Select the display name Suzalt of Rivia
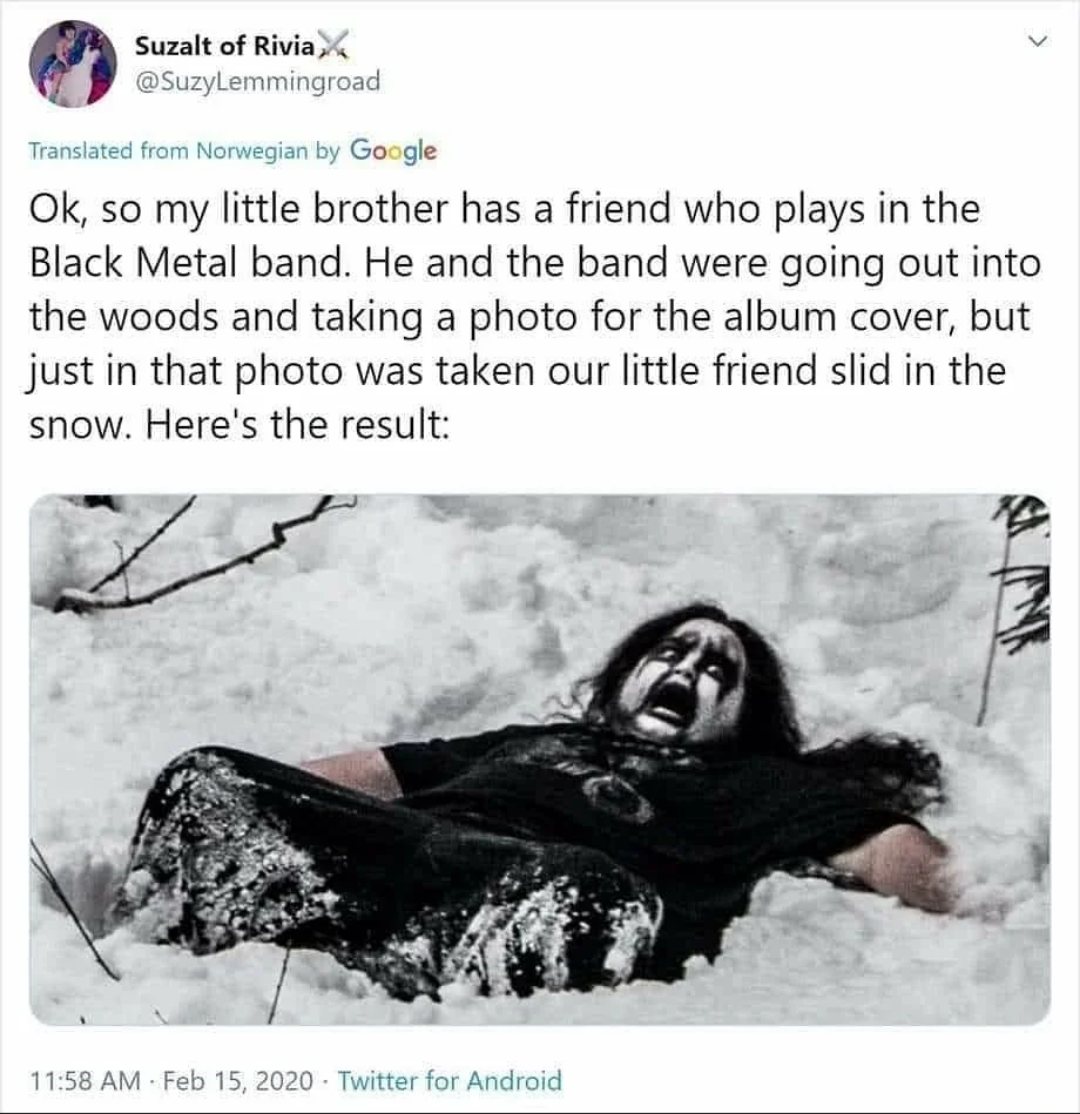 point(224,45)
